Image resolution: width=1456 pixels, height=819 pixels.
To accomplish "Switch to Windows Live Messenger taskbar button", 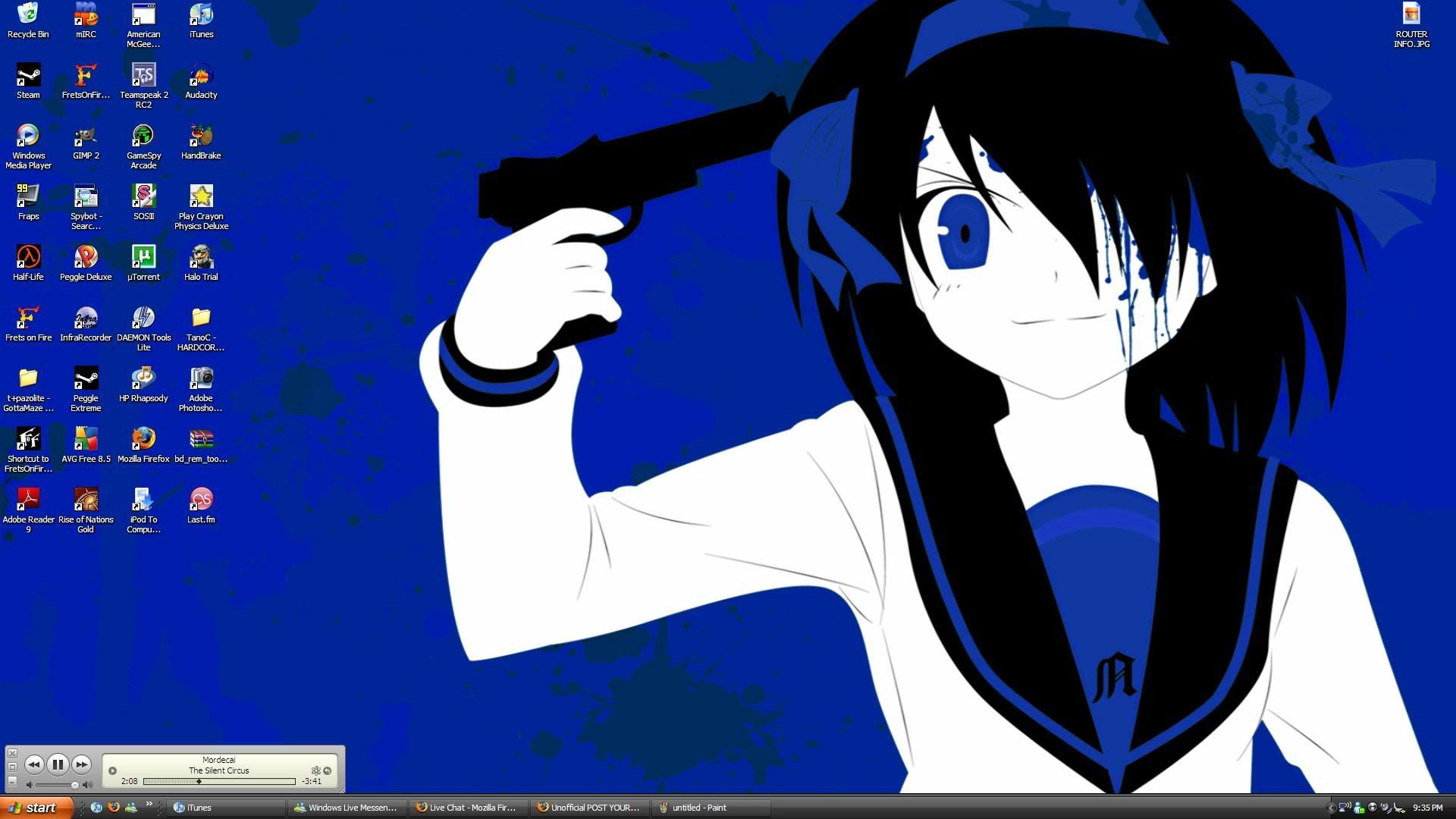I will click(347, 808).
